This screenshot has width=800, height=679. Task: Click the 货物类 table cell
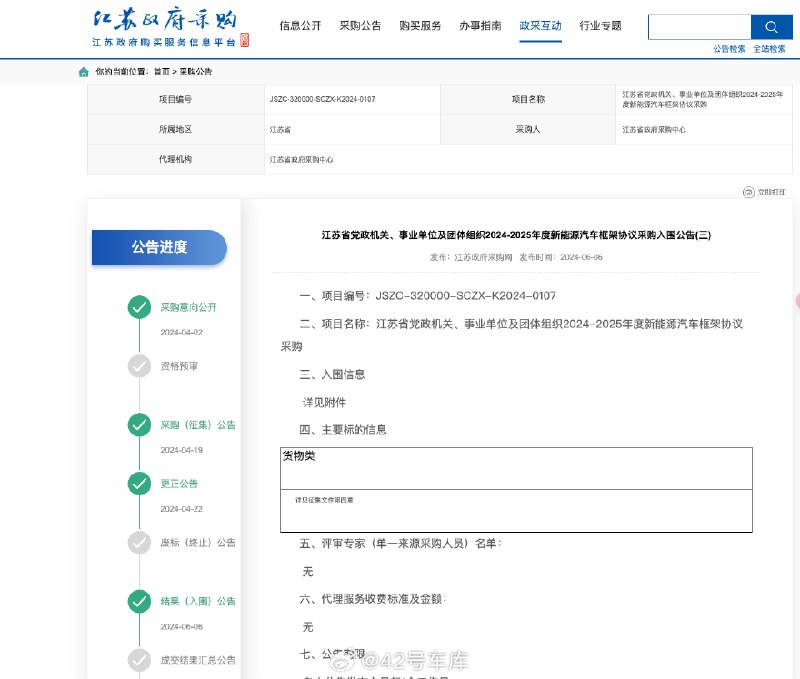(x=516, y=469)
